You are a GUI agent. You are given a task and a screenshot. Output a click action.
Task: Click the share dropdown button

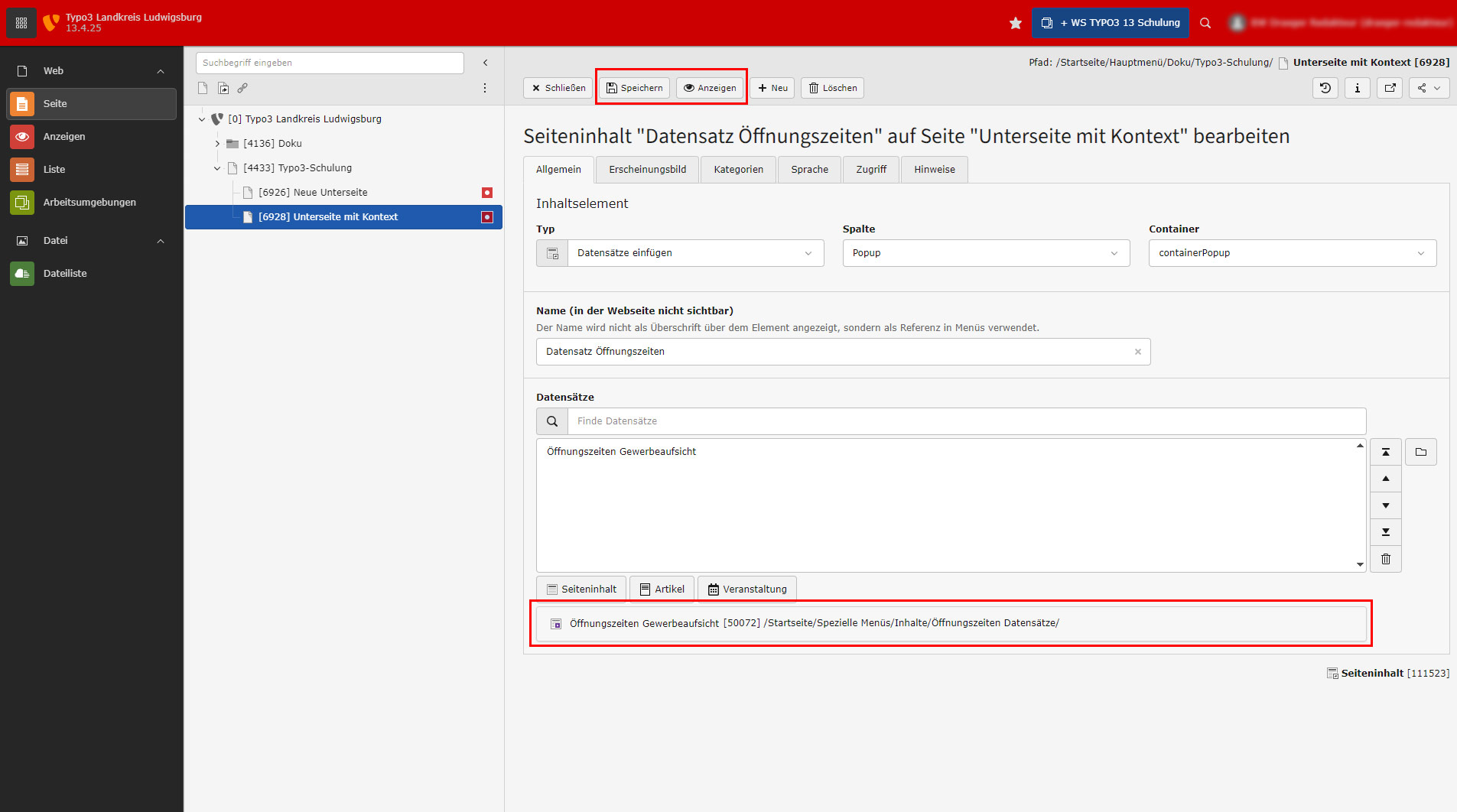(x=1428, y=88)
